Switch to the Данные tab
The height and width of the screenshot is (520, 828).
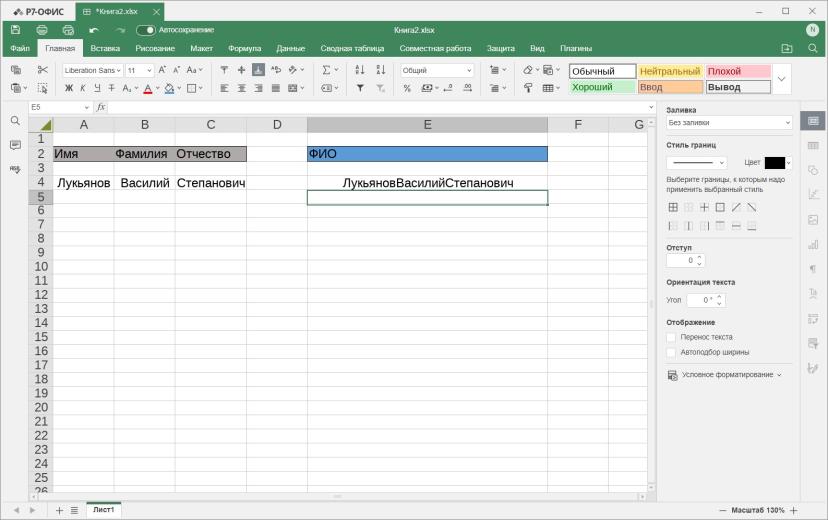pyautogui.click(x=290, y=48)
